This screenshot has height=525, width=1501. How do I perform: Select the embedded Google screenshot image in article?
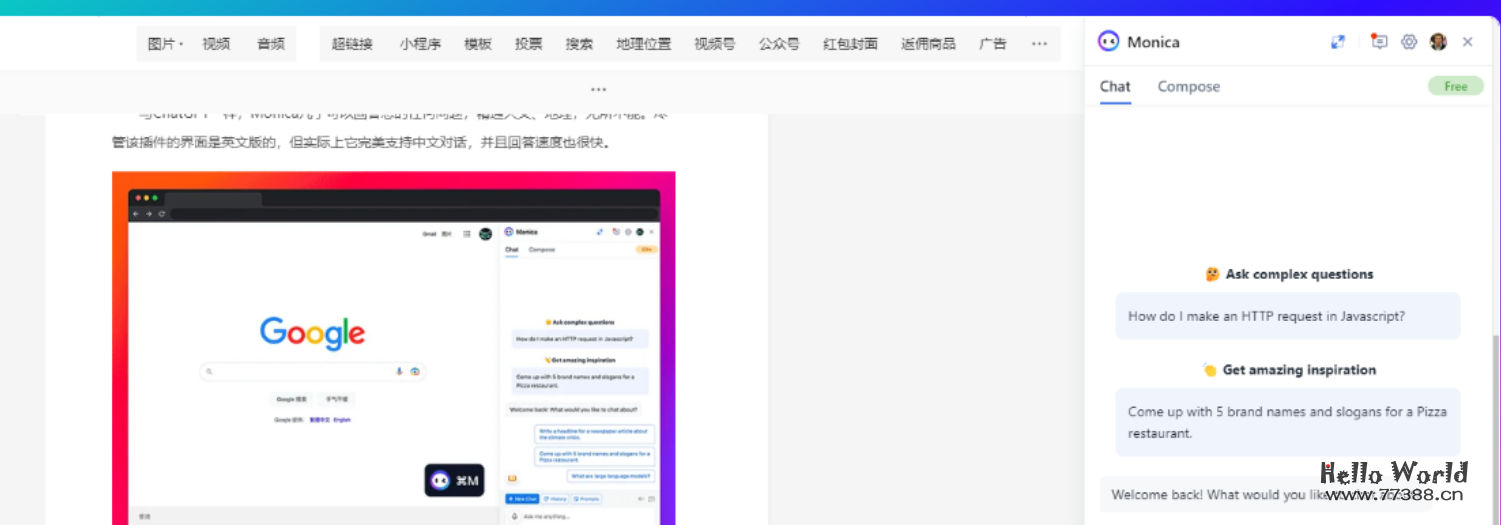click(x=394, y=348)
